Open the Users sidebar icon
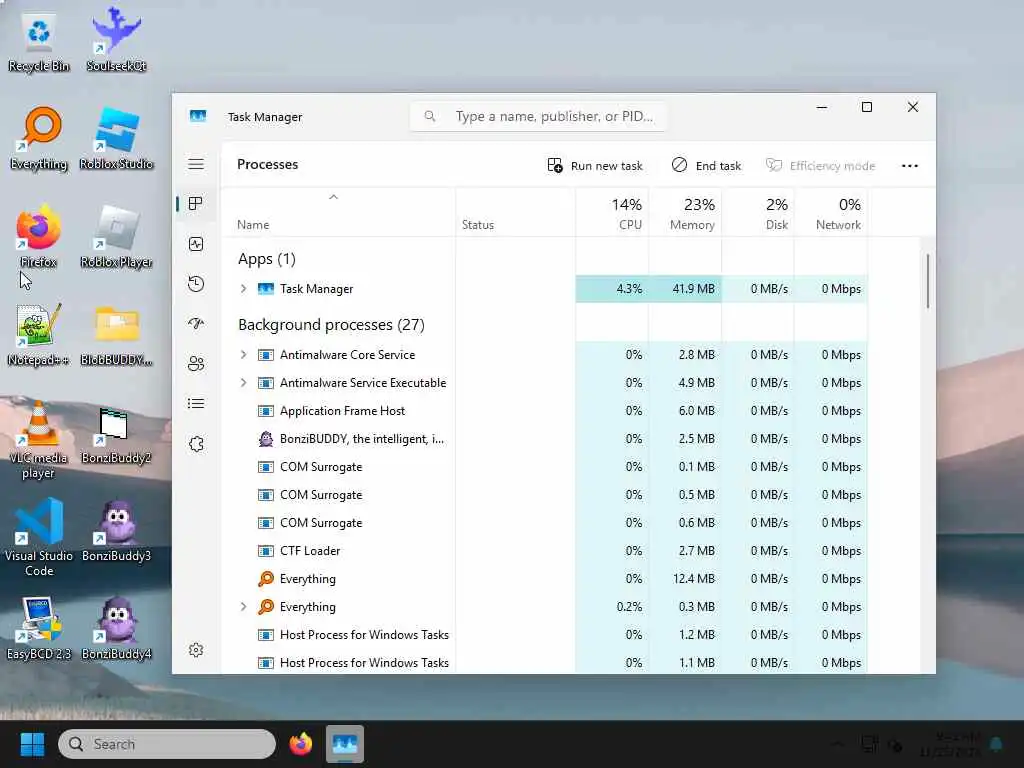The image size is (1024, 768). [x=196, y=363]
